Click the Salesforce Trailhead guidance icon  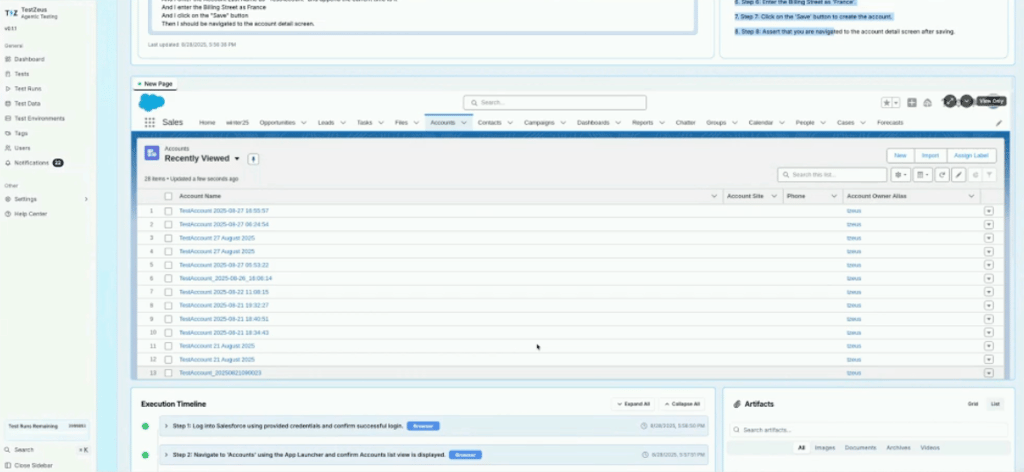[926, 102]
